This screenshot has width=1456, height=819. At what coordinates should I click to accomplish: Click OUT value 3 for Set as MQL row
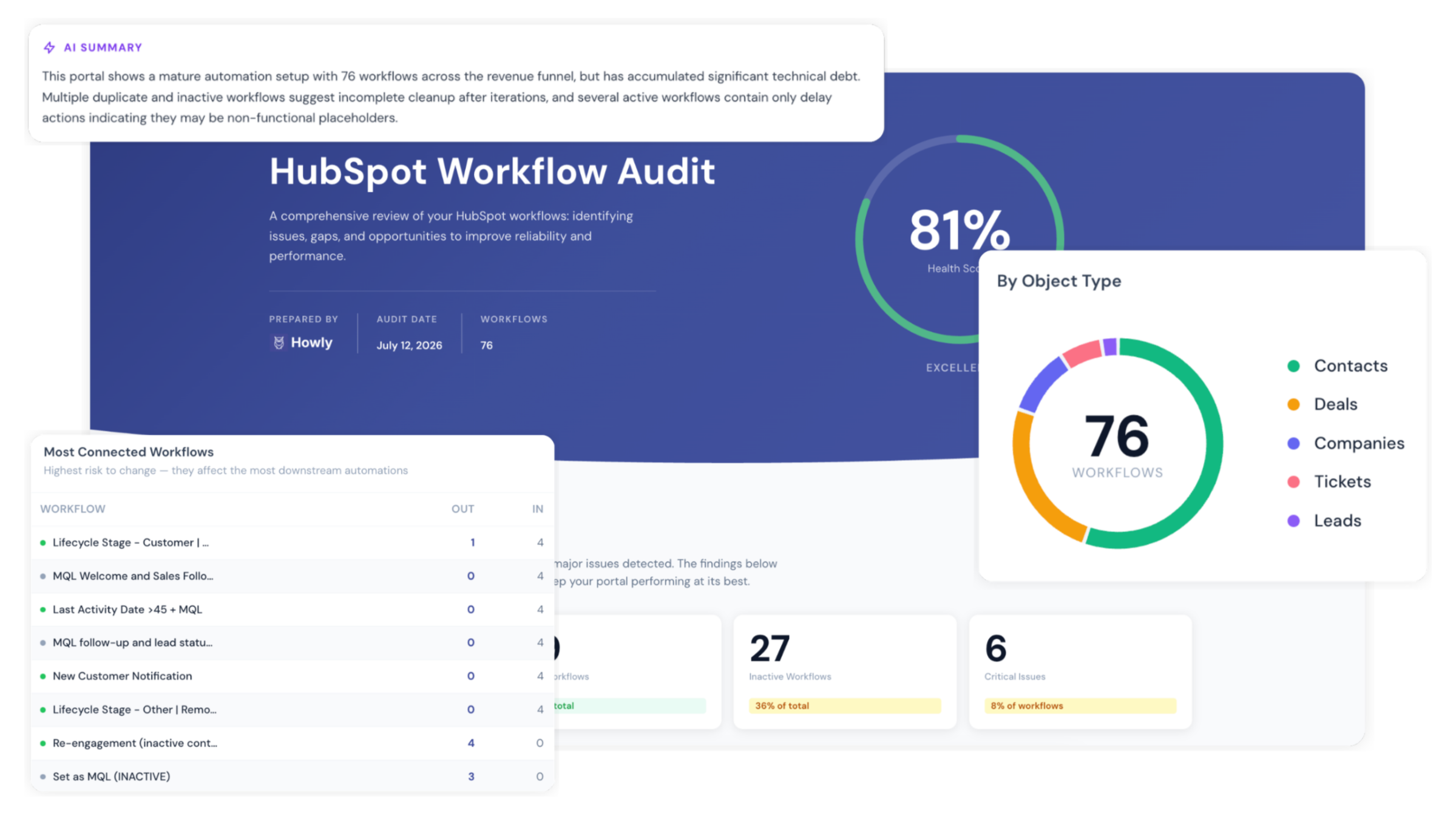click(x=471, y=776)
